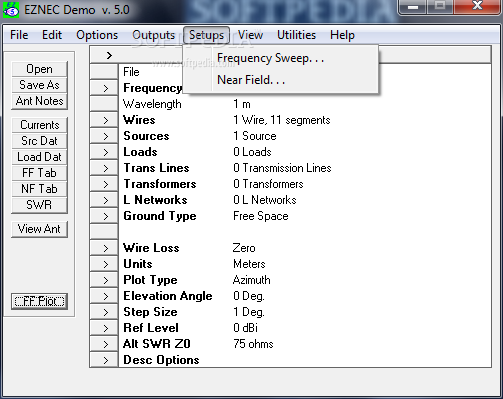The height and width of the screenshot is (399, 503).
Task: Click the Wavelength '1 m' value
Action: point(242,104)
